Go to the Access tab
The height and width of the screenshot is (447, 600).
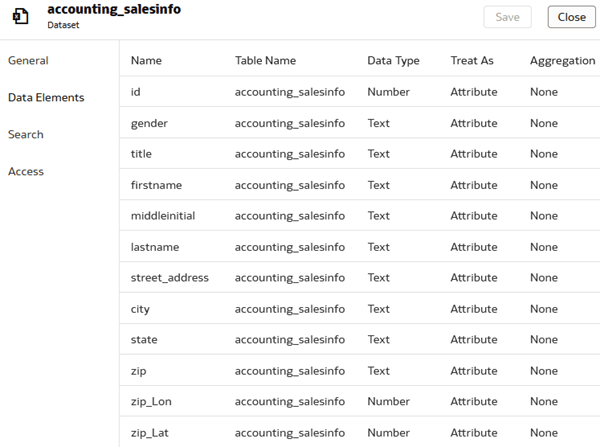pyautogui.click(x=26, y=171)
